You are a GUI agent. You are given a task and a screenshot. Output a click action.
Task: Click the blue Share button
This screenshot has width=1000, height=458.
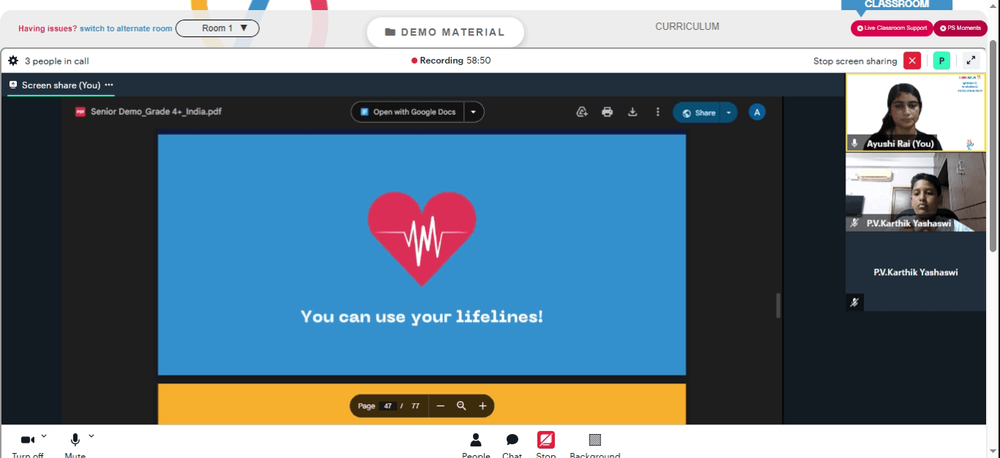pos(697,113)
